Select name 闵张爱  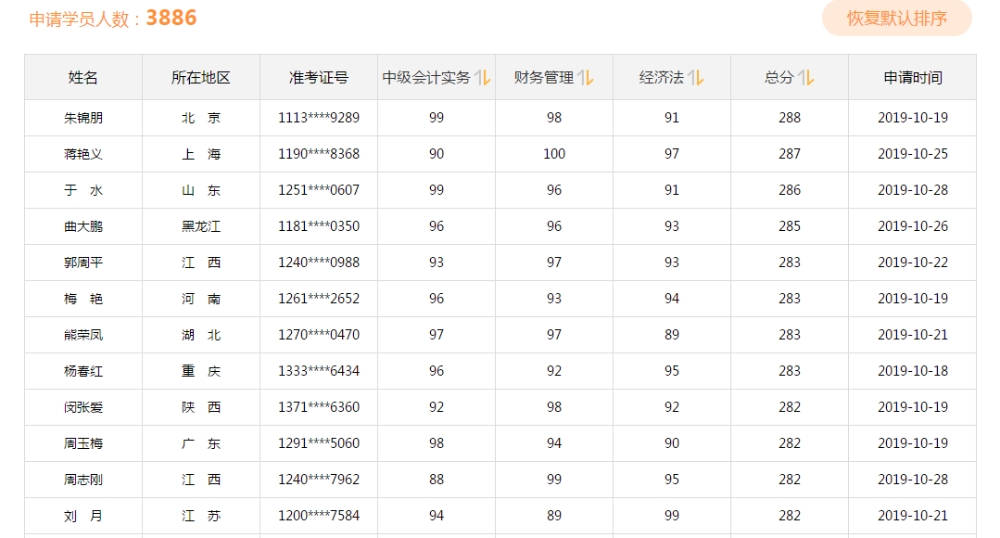(x=83, y=407)
